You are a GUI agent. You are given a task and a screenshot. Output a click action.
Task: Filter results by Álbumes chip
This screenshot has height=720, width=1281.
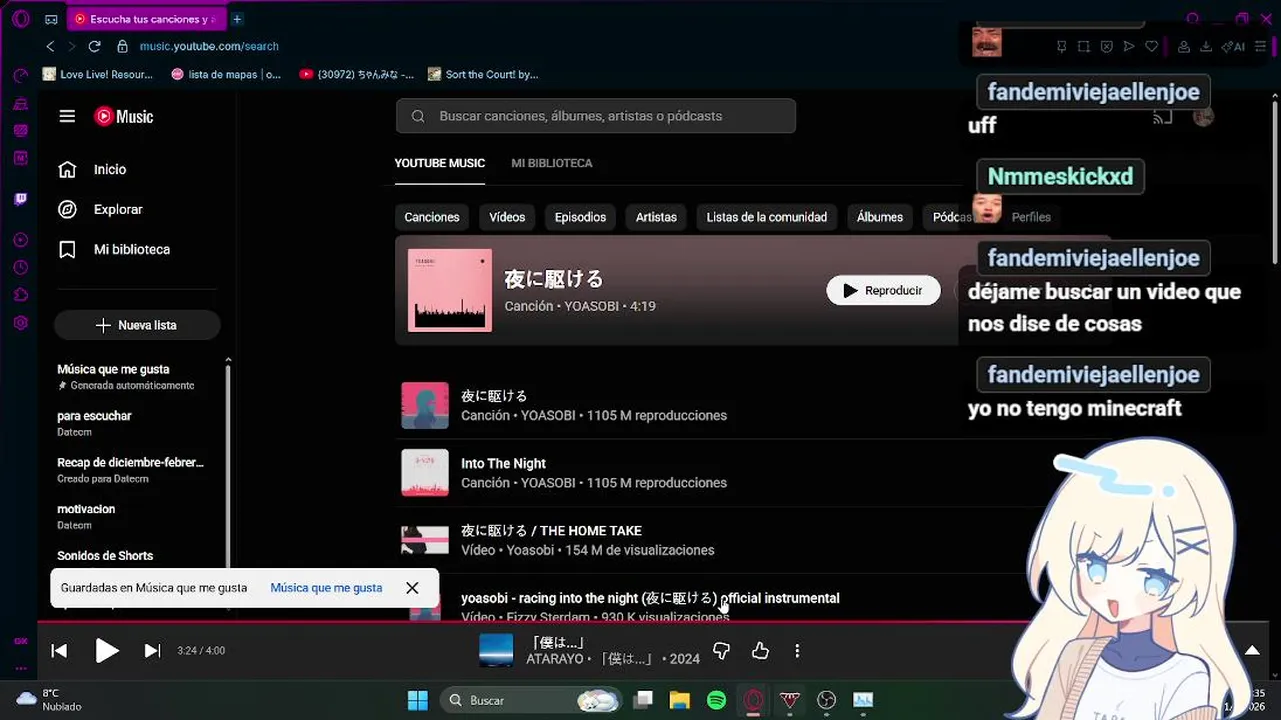(880, 217)
